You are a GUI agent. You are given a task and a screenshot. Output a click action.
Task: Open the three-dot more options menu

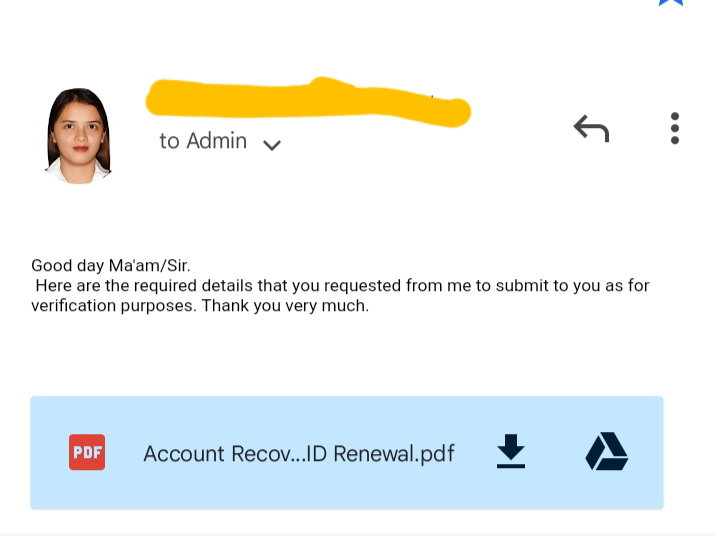click(674, 128)
